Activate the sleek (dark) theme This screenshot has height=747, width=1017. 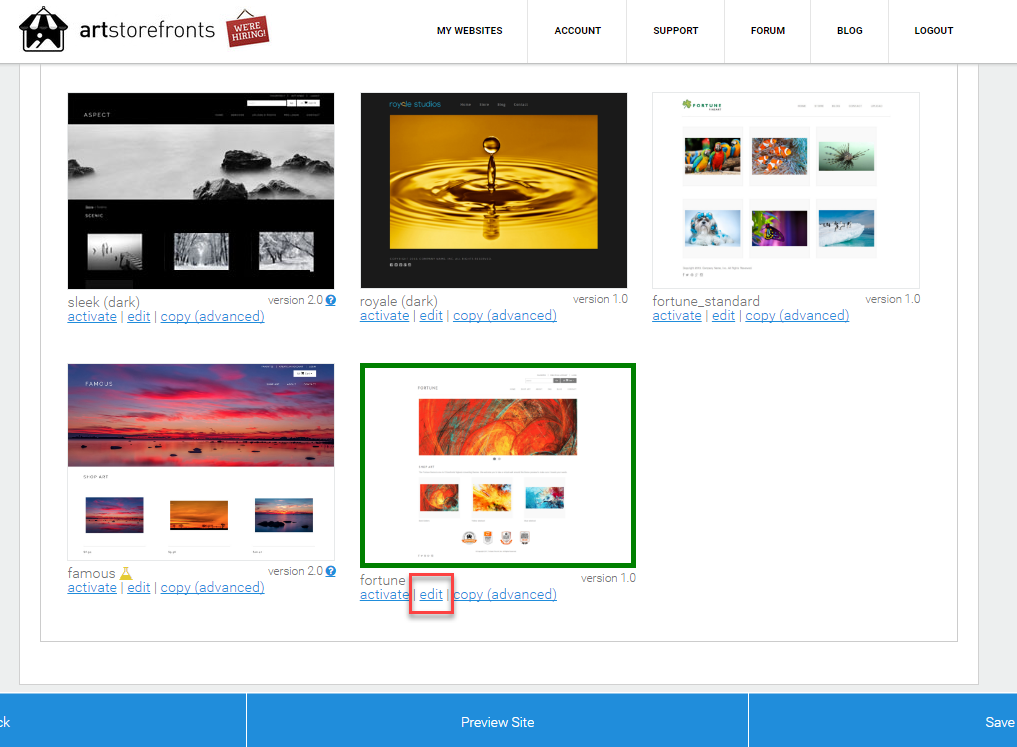(92, 316)
